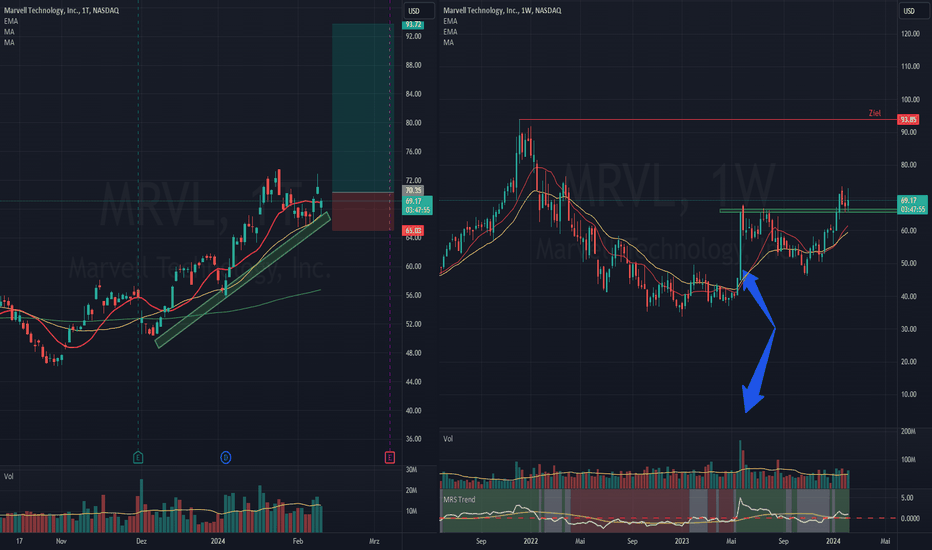
Task: Select first MA indicator label on daily chart
Action: coord(9,32)
